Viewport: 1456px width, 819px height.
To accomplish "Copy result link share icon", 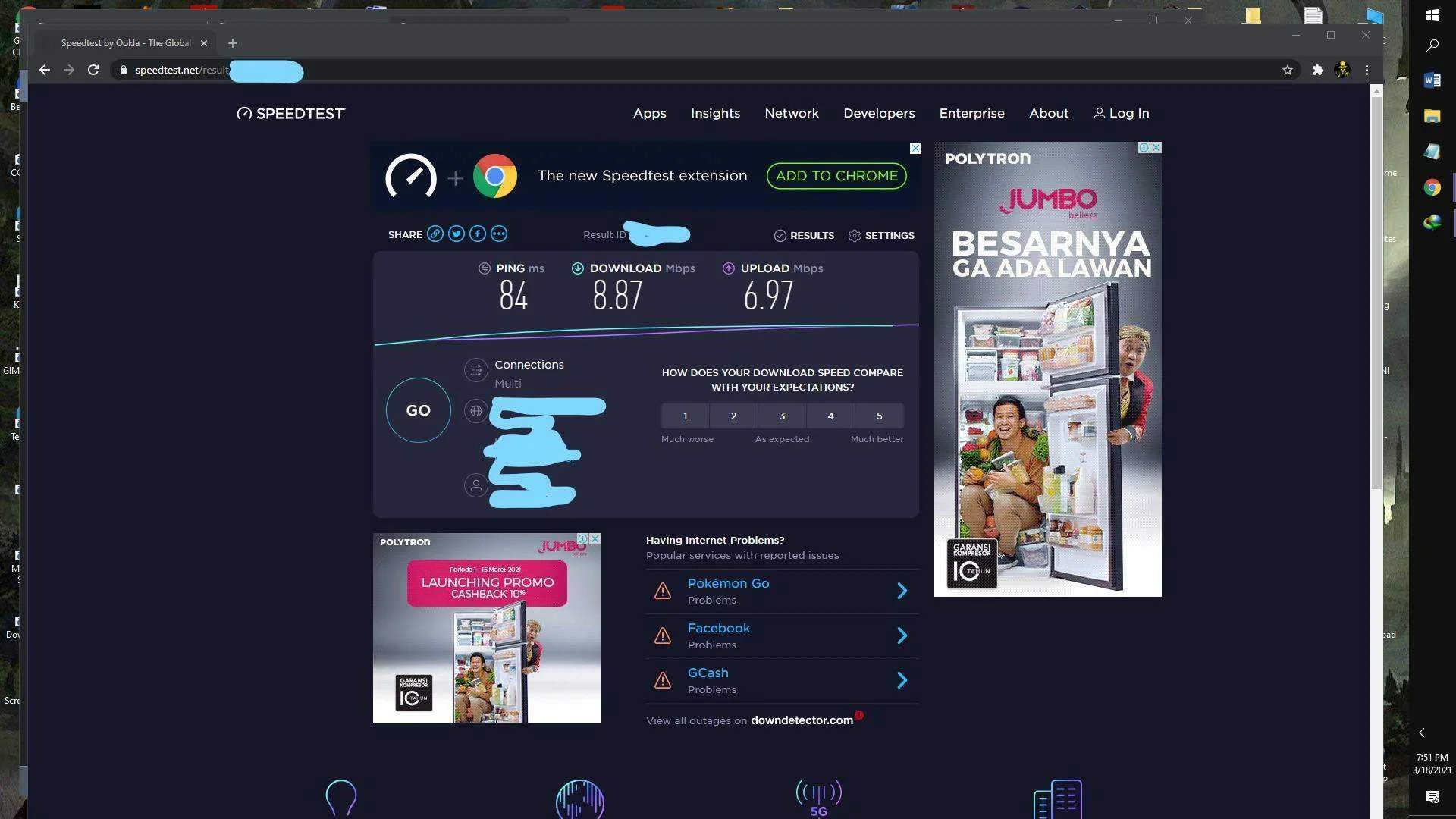I will (435, 234).
